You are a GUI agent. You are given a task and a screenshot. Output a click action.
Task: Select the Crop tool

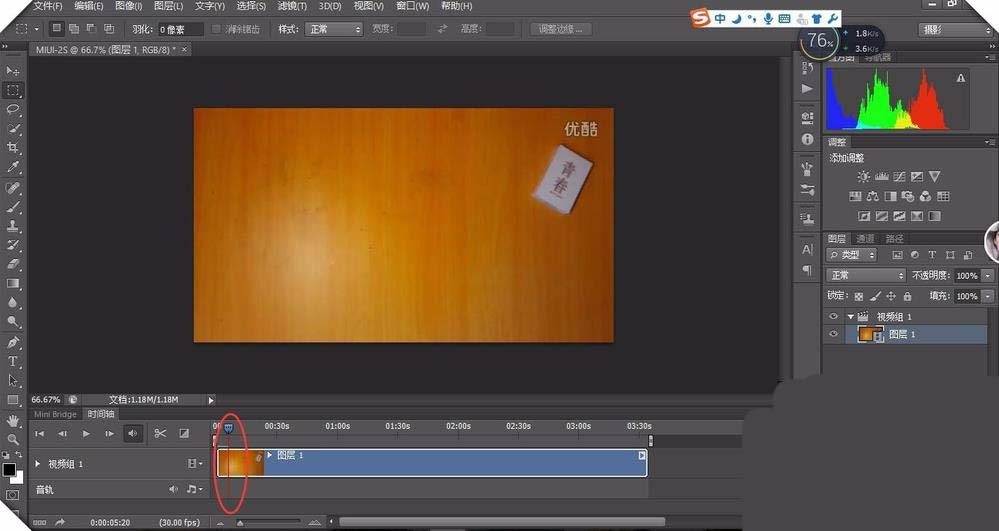(13, 148)
